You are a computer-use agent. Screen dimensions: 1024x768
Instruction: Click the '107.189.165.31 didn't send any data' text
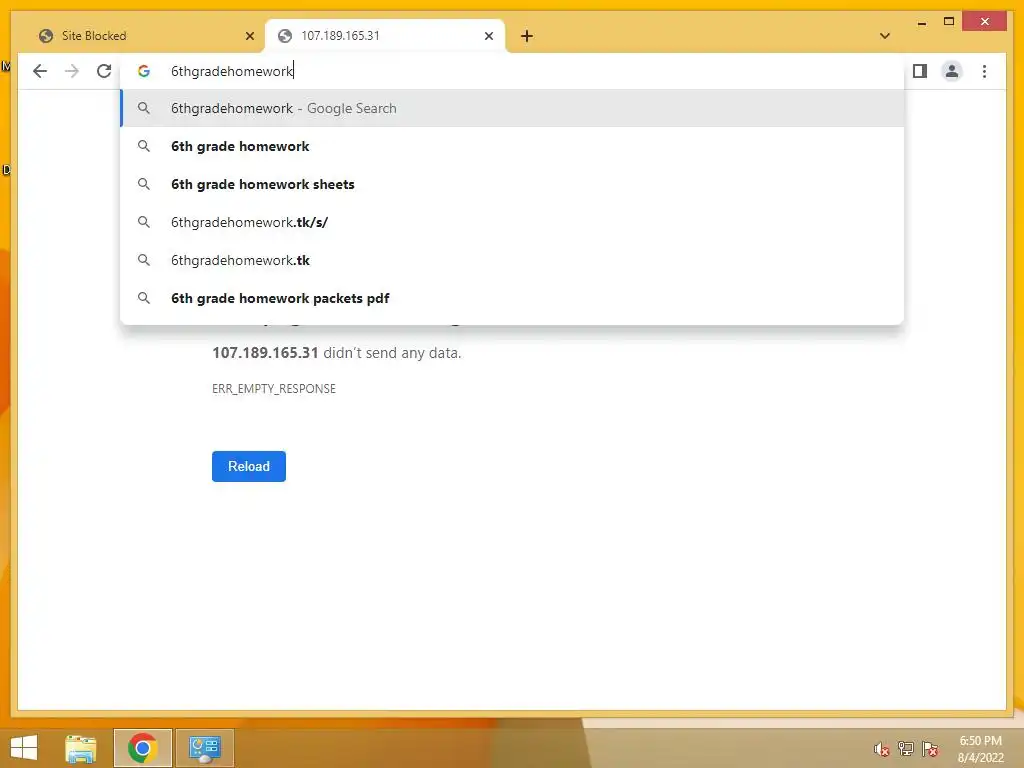click(x=337, y=353)
